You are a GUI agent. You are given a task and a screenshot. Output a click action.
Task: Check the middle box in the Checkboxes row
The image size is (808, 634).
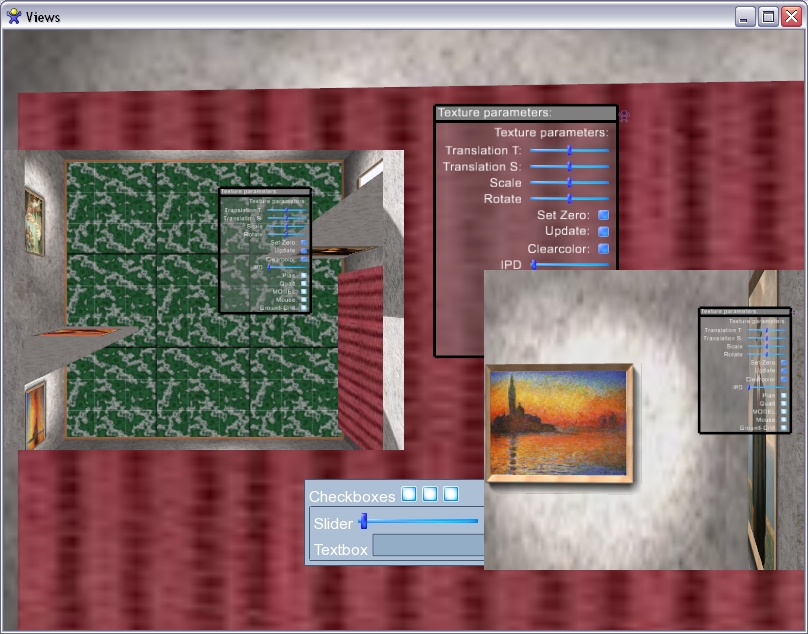[x=430, y=494]
